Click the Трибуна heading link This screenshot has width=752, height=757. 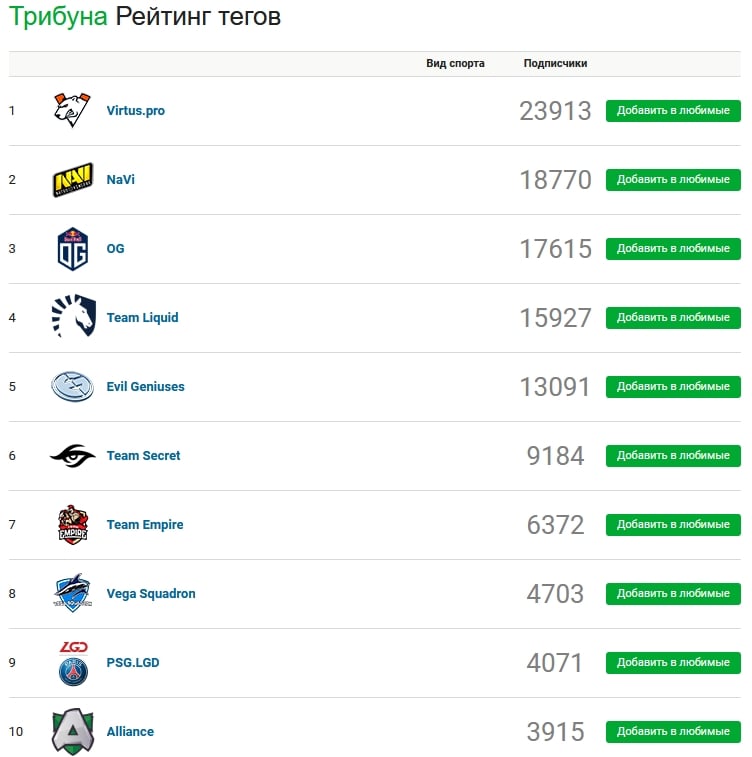(x=58, y=17)
